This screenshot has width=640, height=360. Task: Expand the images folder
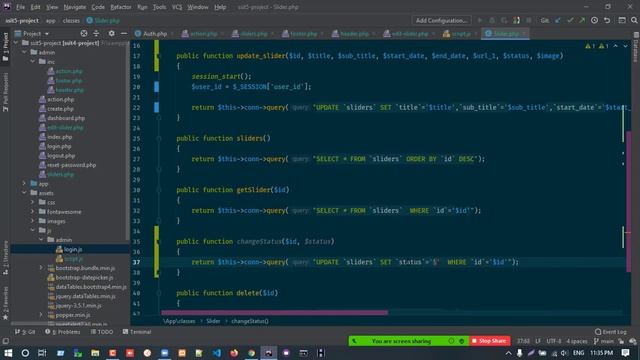(x=33, y=221)
